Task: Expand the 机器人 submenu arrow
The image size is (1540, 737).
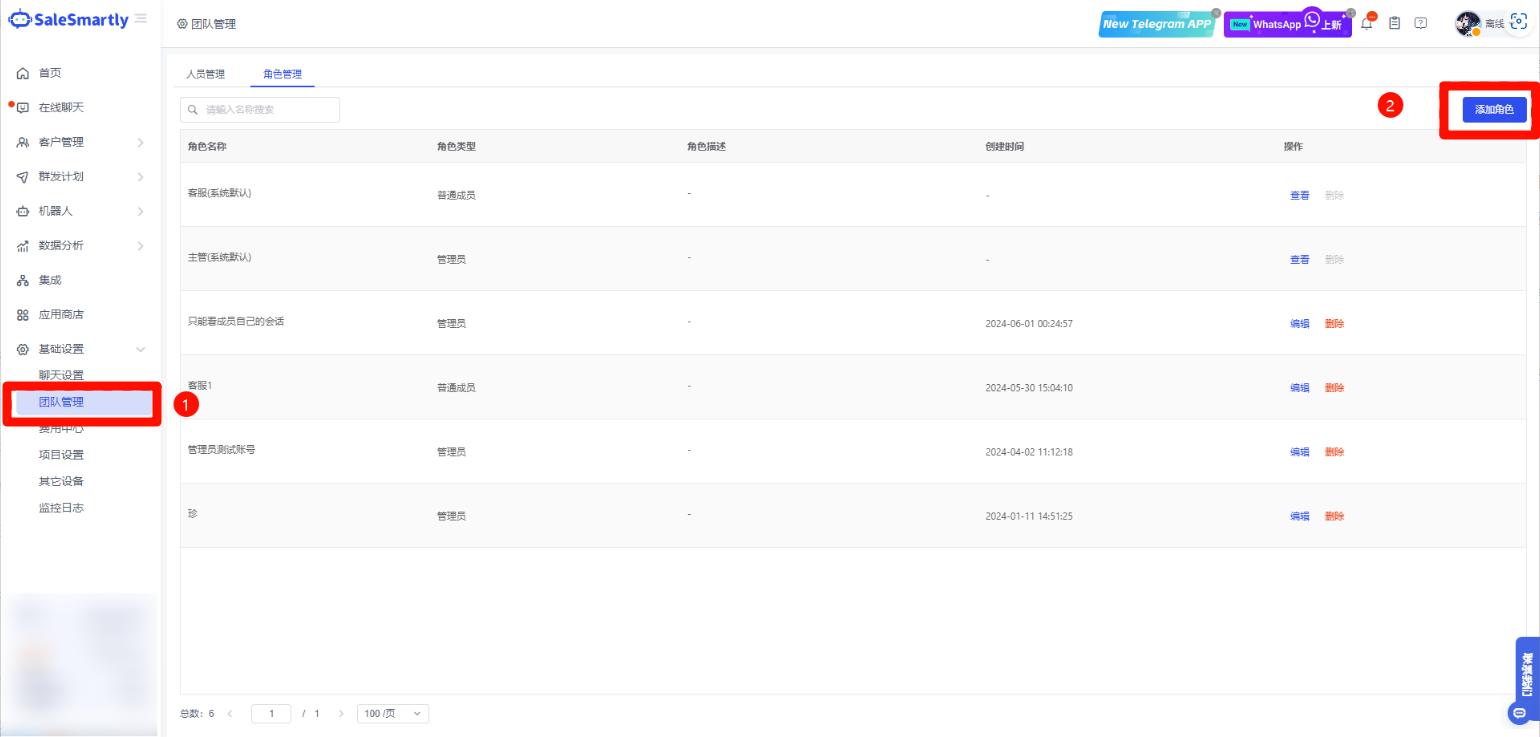Action: click(x=141, y=211)
